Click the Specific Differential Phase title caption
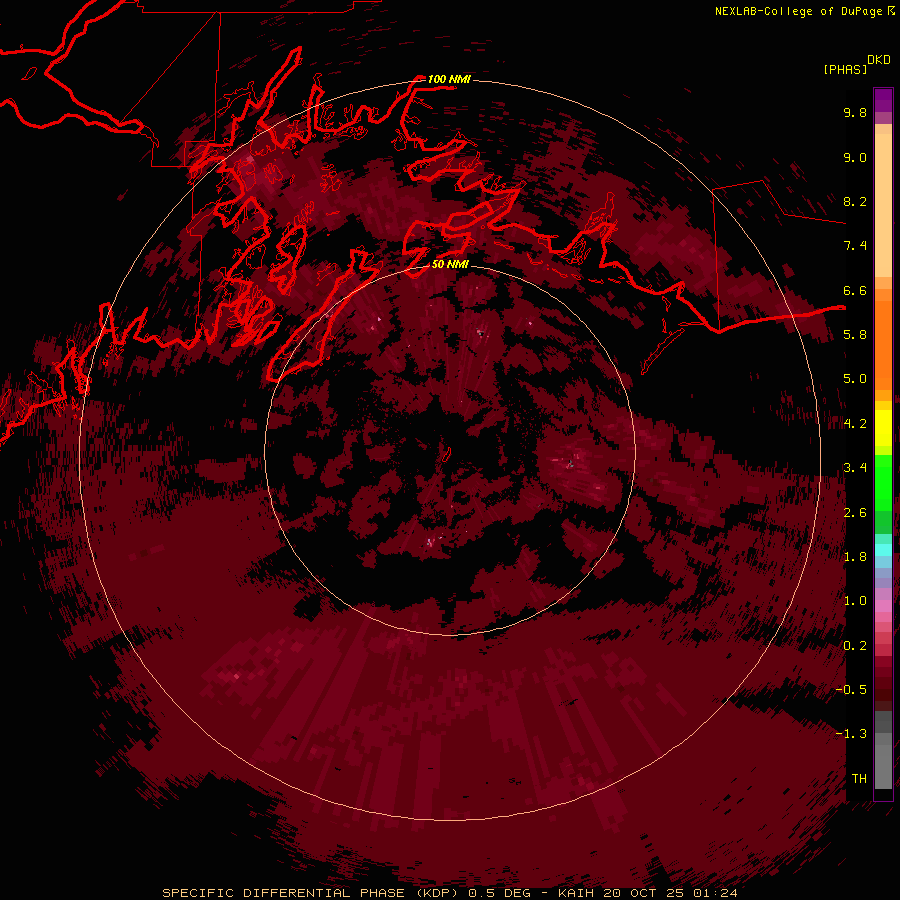This screenshot has width=900, height=900. pyautogui.click(x=449, y=893)
